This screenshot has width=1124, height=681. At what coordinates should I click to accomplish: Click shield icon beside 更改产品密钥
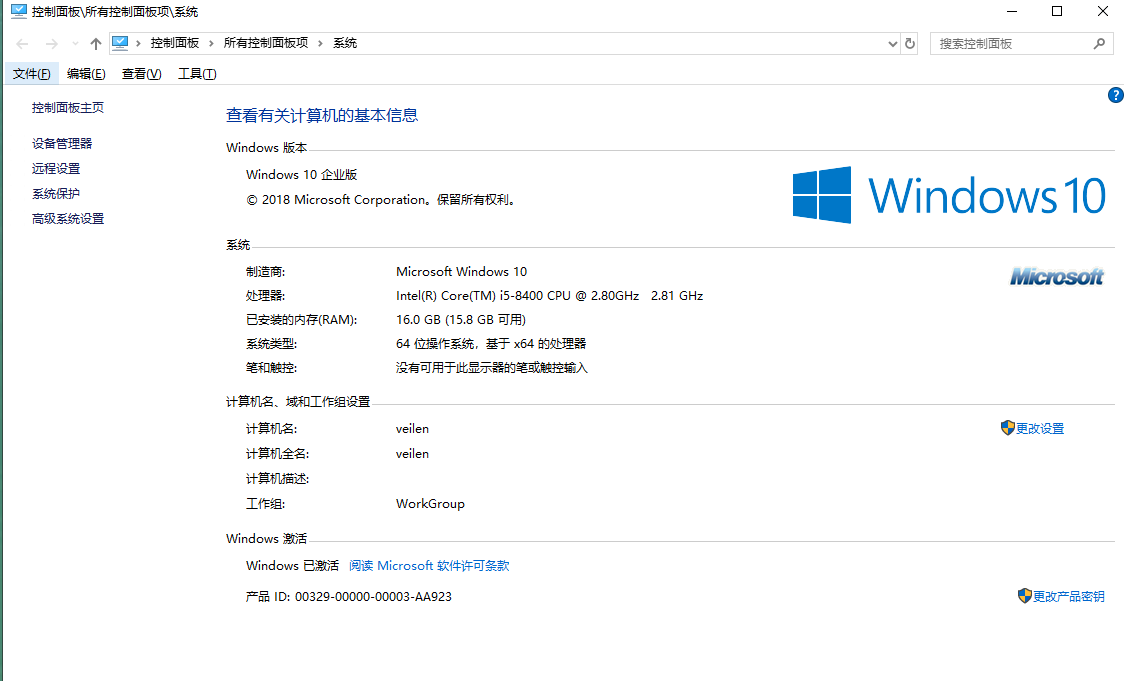pyautogui.click(x=1025, y=596)
